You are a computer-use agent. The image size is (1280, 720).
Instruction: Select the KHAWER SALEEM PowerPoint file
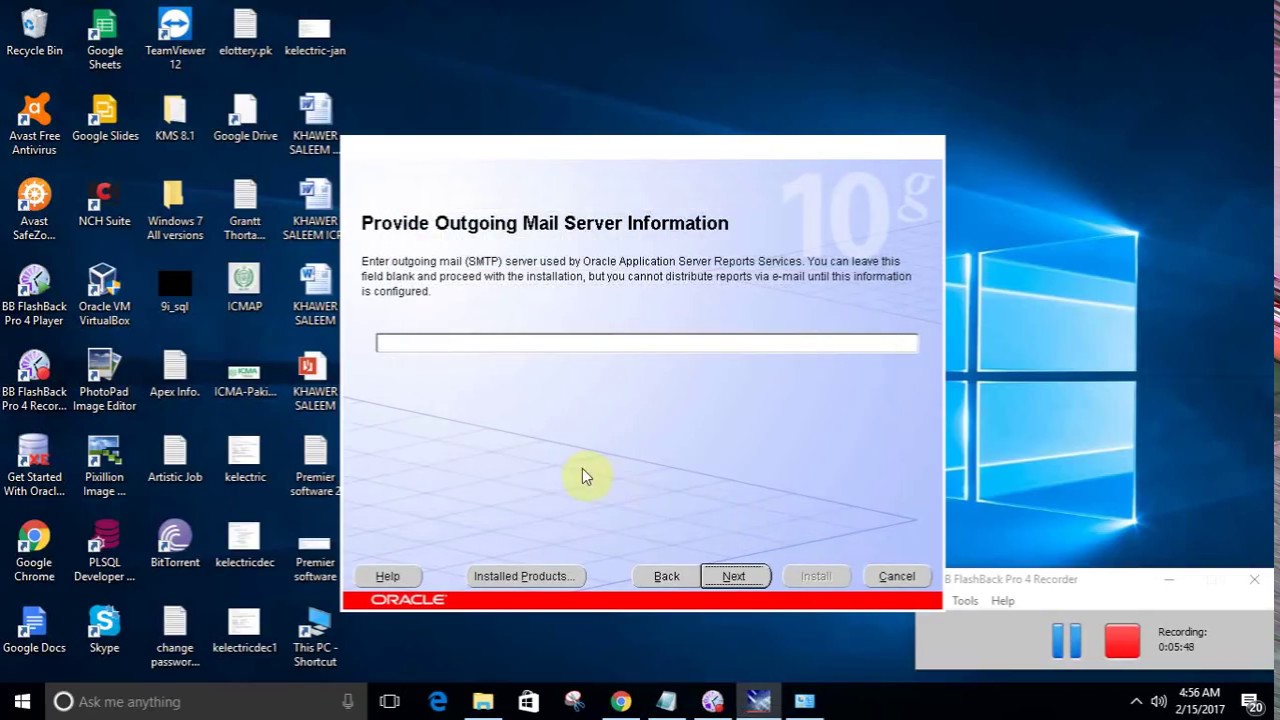point(315,381)
